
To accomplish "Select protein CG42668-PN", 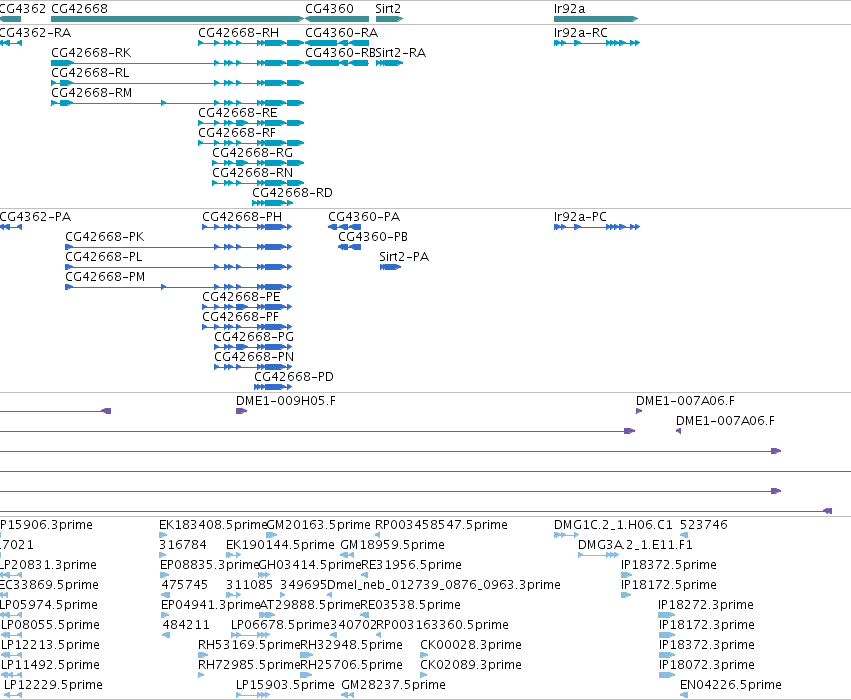I will coord(254,357).
